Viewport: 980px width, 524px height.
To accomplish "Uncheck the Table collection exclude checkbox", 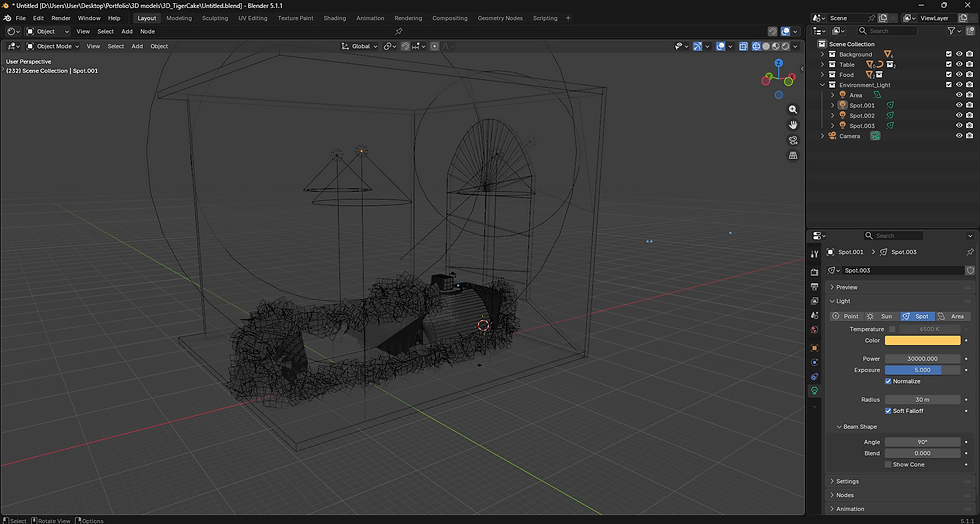I will (x=949, y=64).
